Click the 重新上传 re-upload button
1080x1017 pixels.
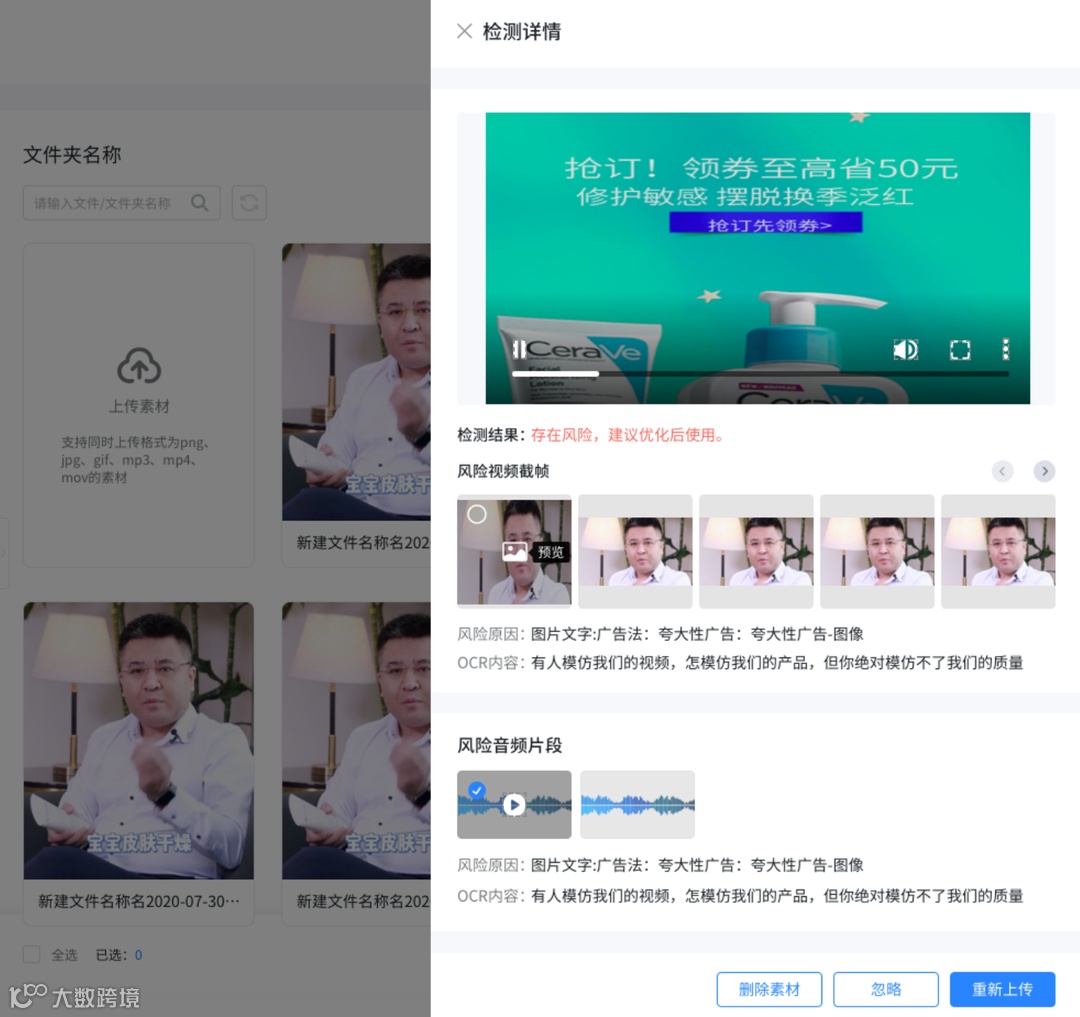tap(1002, 989)
